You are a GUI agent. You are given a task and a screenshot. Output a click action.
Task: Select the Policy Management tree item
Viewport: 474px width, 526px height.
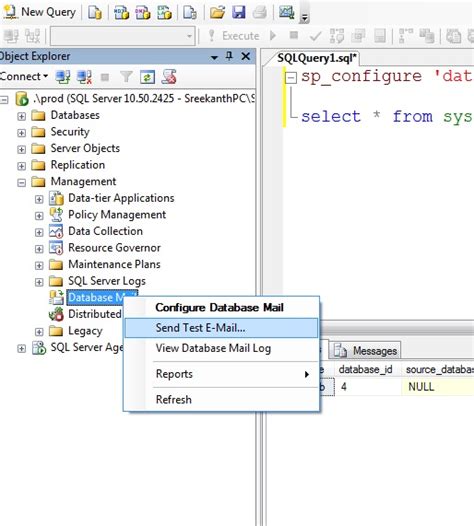117,214
